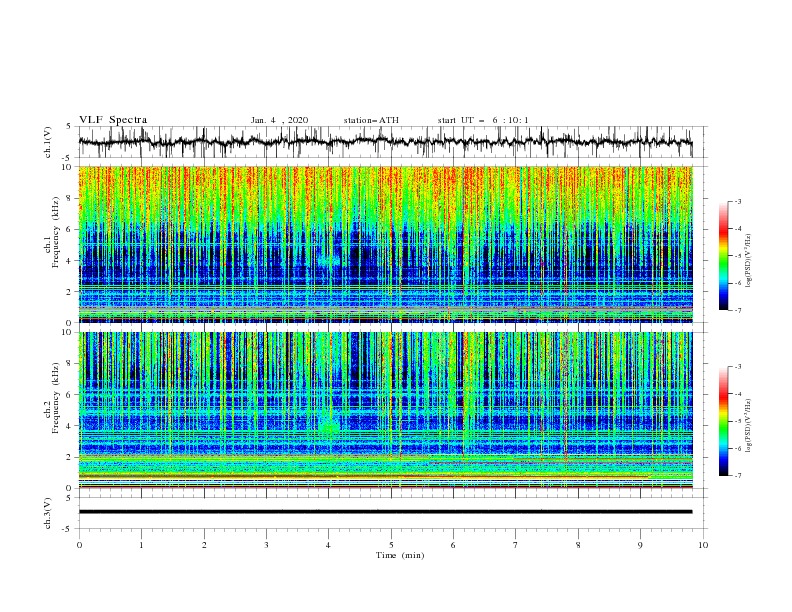This screenshot has width=792, height=612.
Task: Click the "7" tick on the time axis
Action: coord(516,545)
